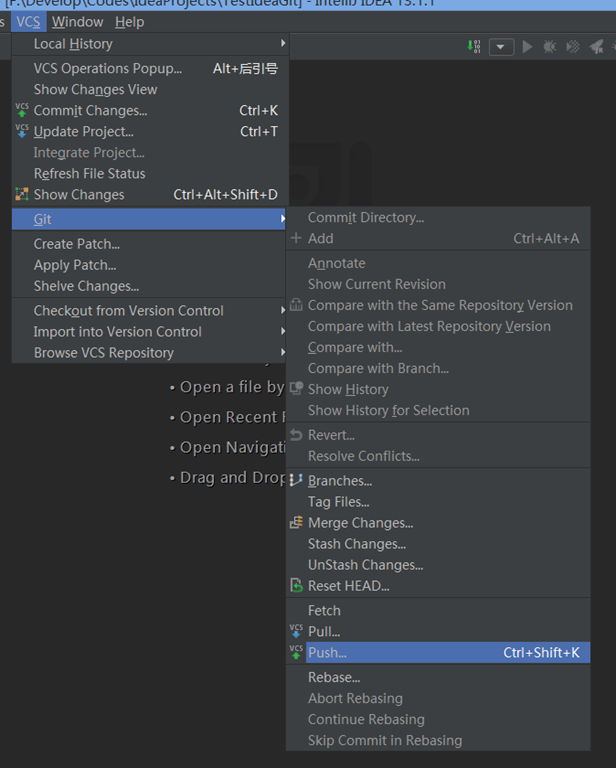Screen dimensions: 616x768
Task: Click the Run with Coverage toolbar icon
Action: coord(573,47)
